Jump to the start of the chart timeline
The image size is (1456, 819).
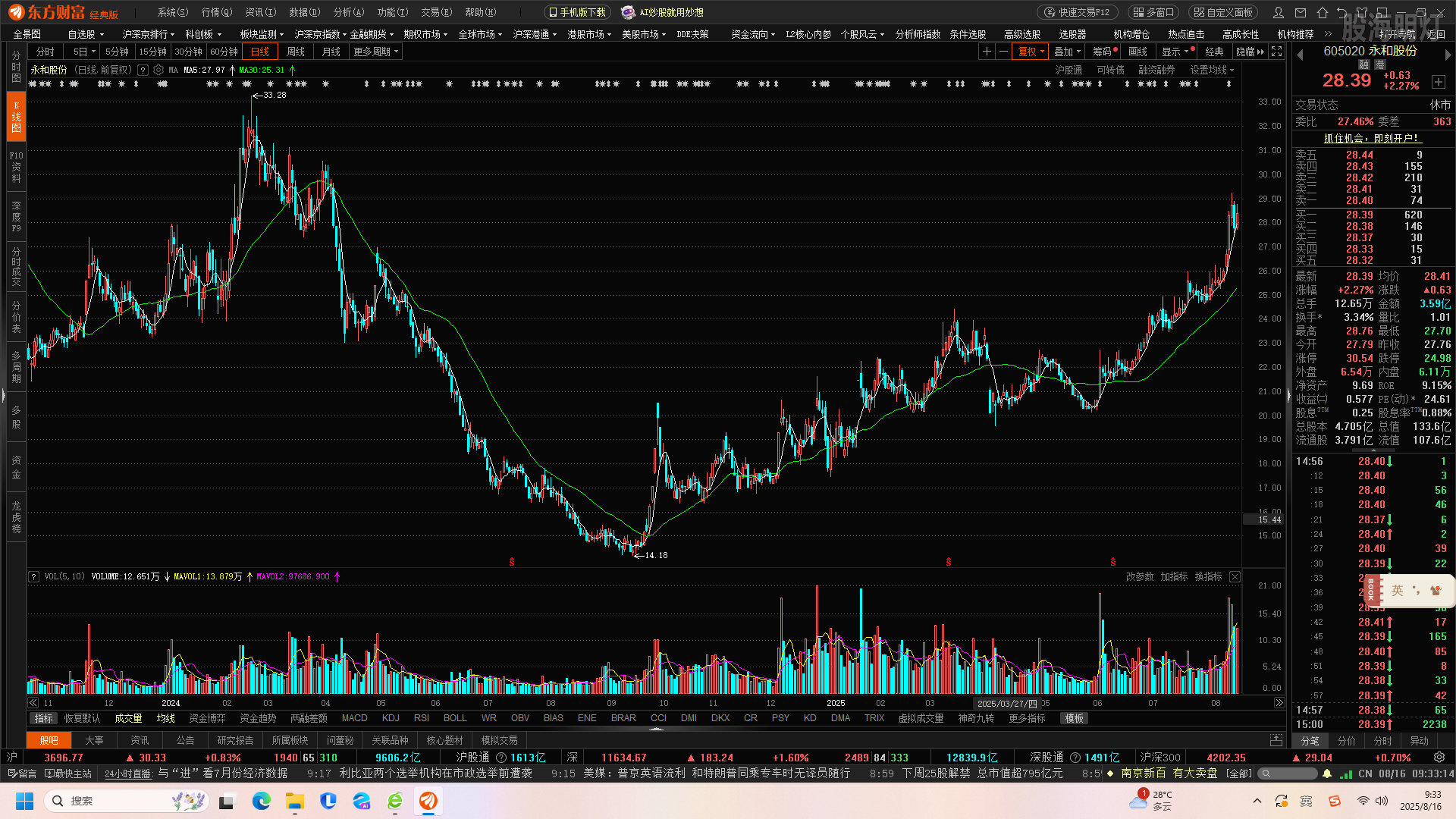coord(33,703)
